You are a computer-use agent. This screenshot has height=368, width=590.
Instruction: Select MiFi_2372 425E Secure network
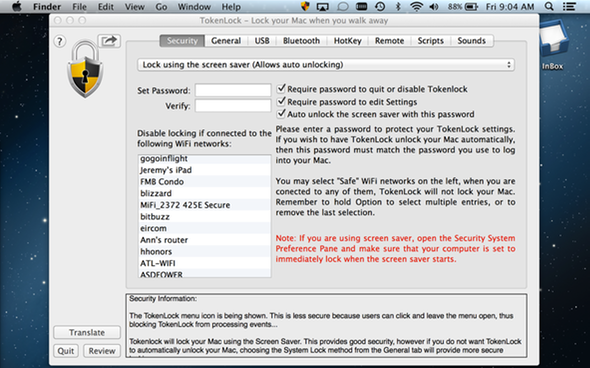204,205
